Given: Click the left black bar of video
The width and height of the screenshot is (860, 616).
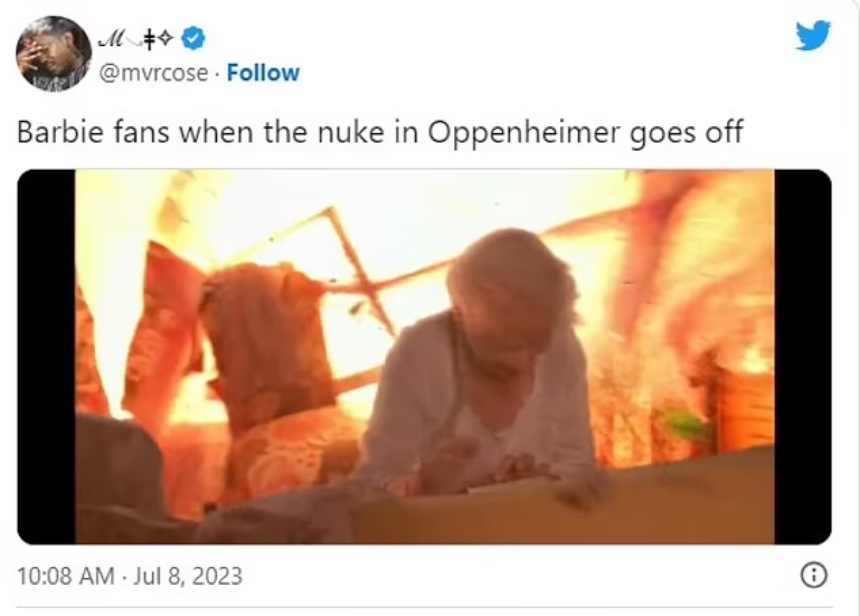Looking at the screenshot, I should 47,357.
